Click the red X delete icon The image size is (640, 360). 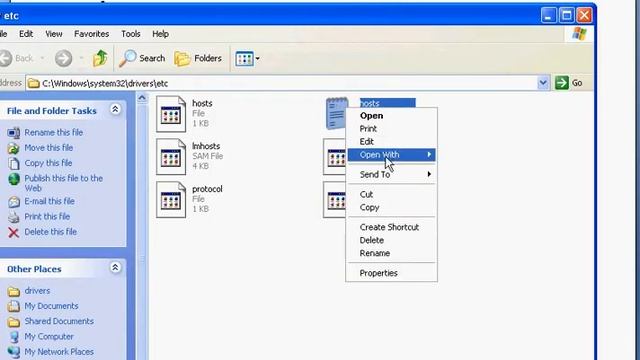pyautogui.click(x=13, y=232)
